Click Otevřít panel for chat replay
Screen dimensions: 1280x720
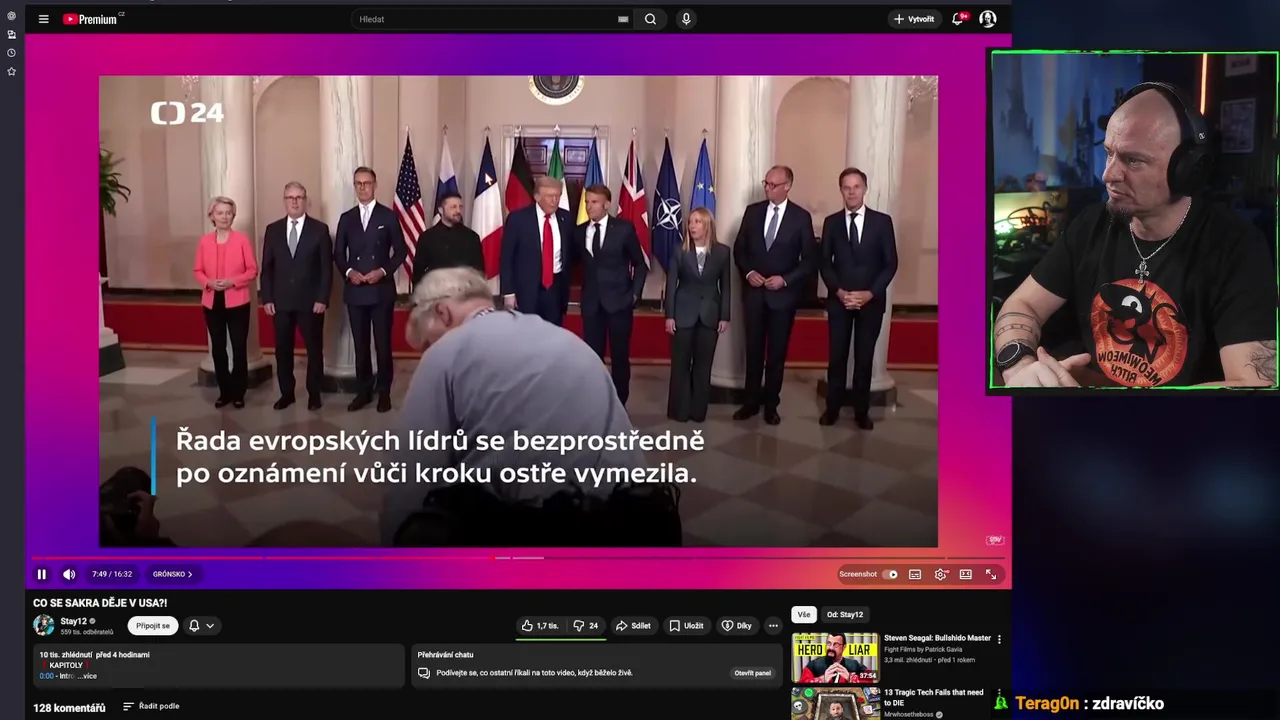753,673
